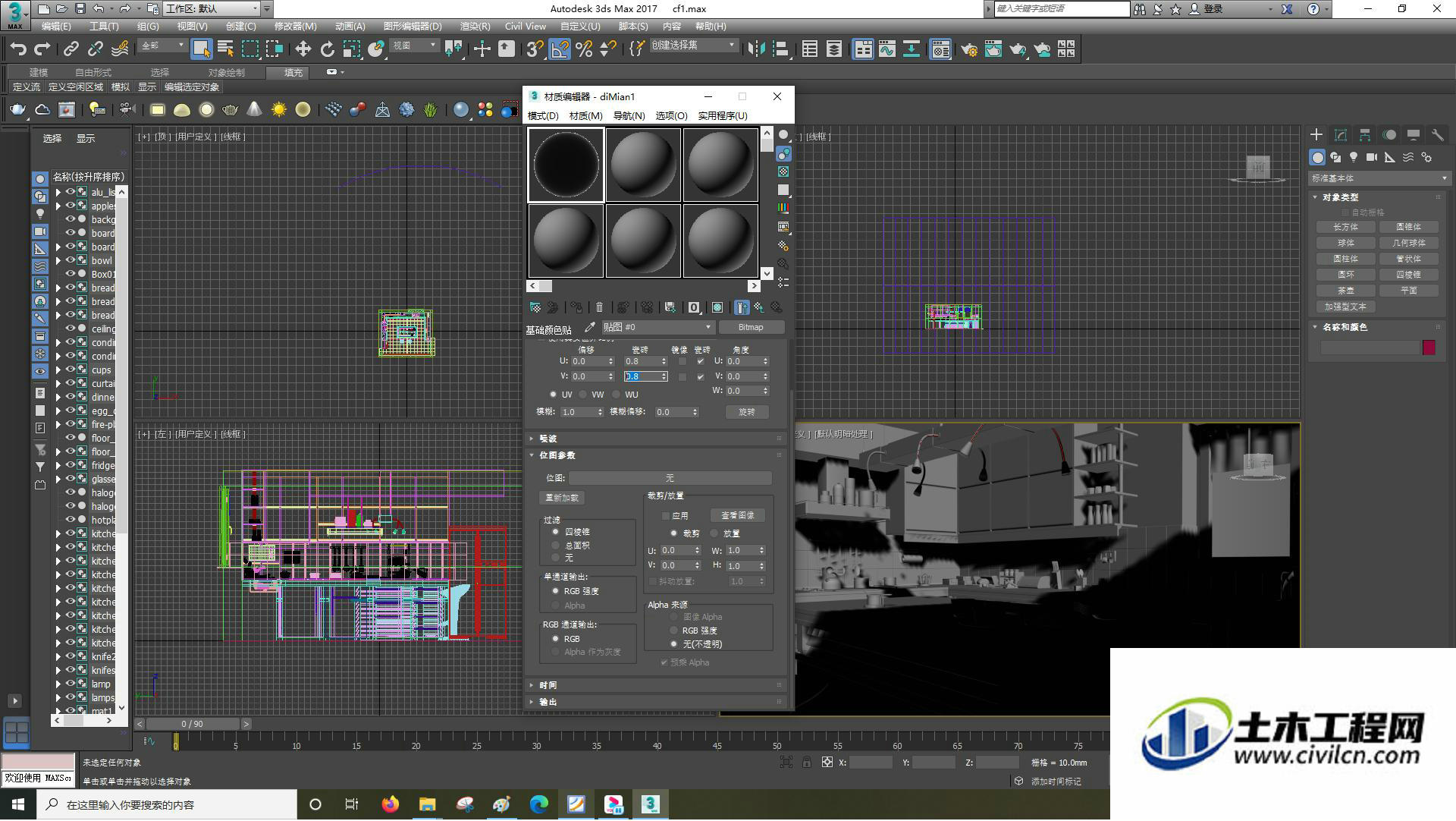This screenshot has height=821, width=1456.
Task: Activate the Select Object tool
Action: [x=201, y=49]
